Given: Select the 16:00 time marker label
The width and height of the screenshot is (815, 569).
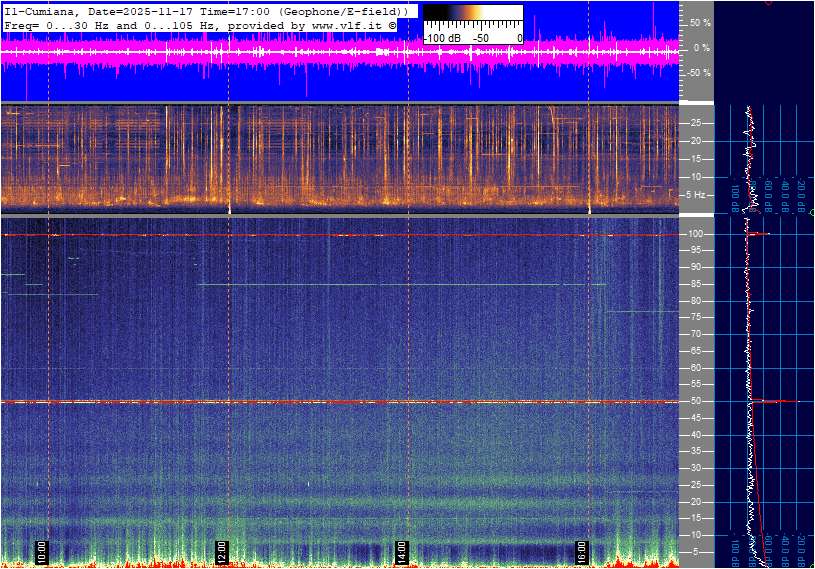Looking at the screenshot, I should 581,551.
